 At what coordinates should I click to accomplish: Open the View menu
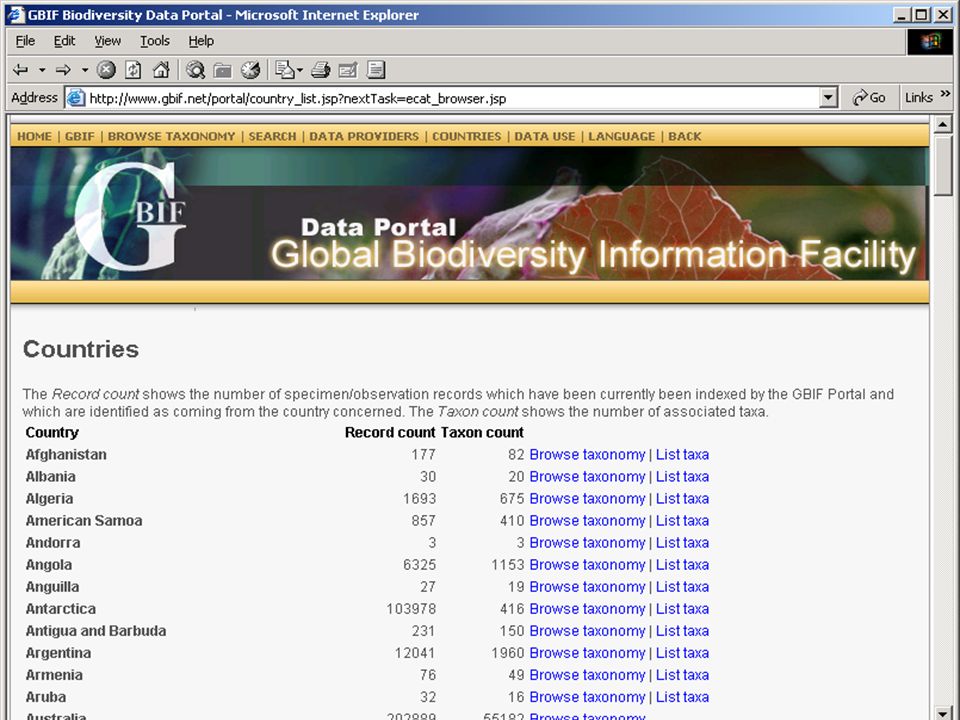point(108,41)
